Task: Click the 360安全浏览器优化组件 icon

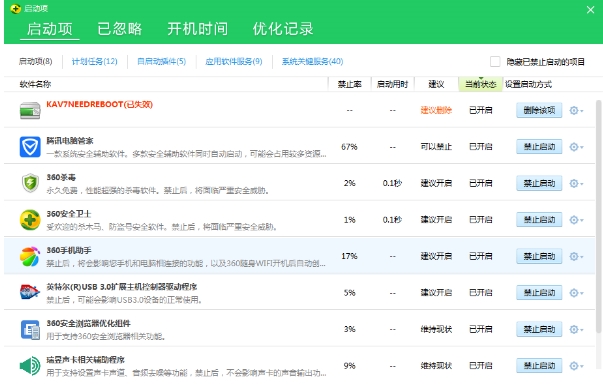Action: click(x=30, y=329)
